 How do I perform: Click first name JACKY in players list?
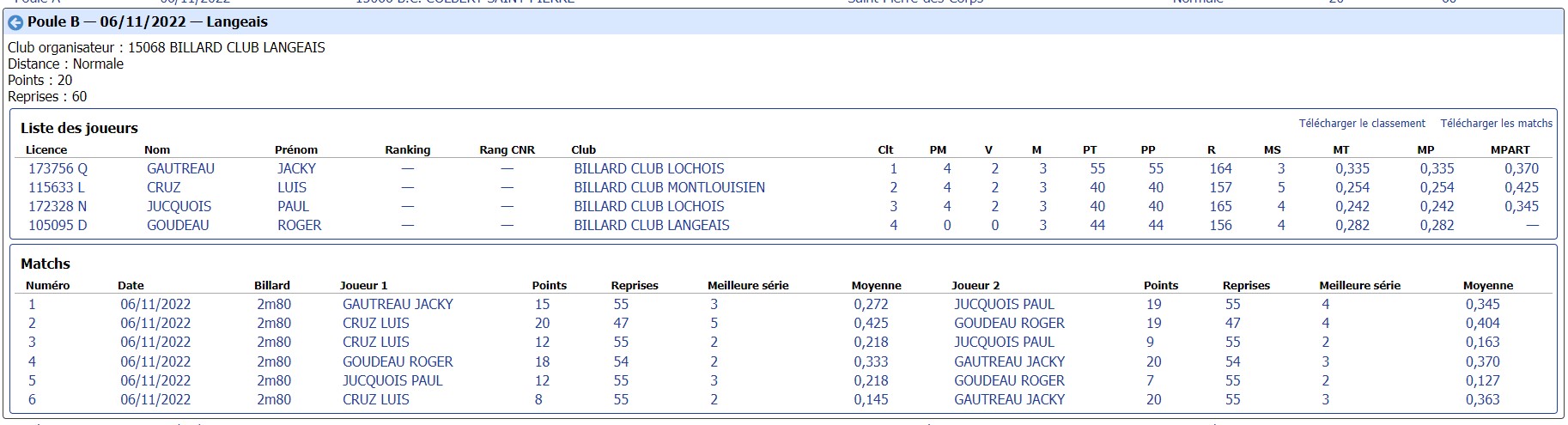tap(296, 169)
